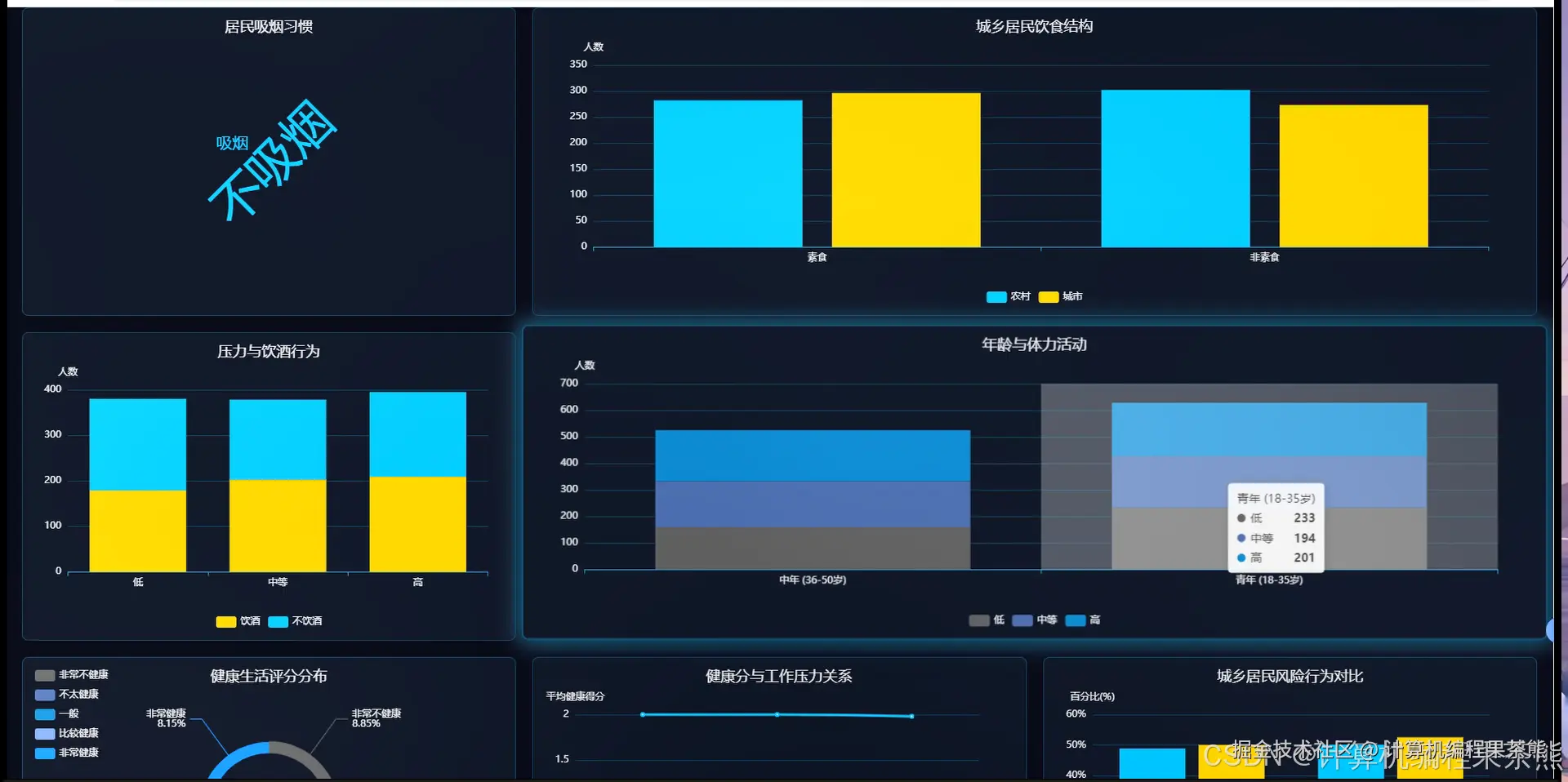Click the 非常不健康 8.85% pie label
The image size is (1568, 782).
376,718
